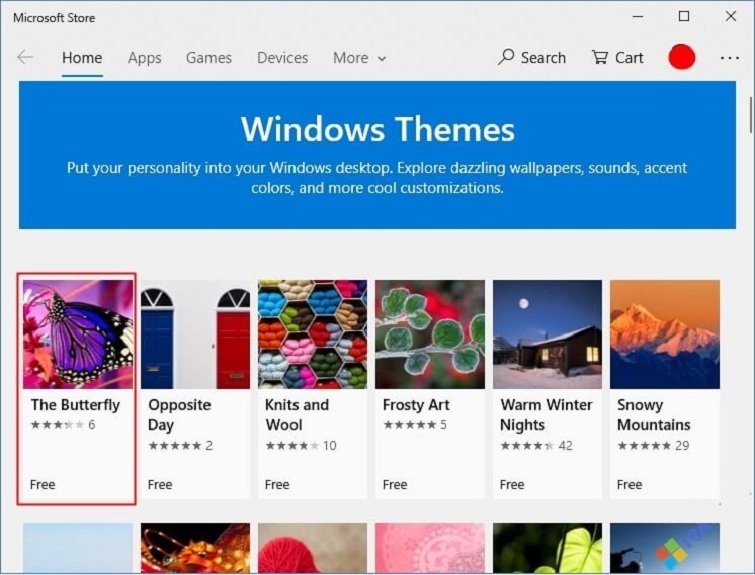Open the Snowy Mountains theme image
Screen dimensions: 755x575
pyautogui.click(x=664, y=334)
